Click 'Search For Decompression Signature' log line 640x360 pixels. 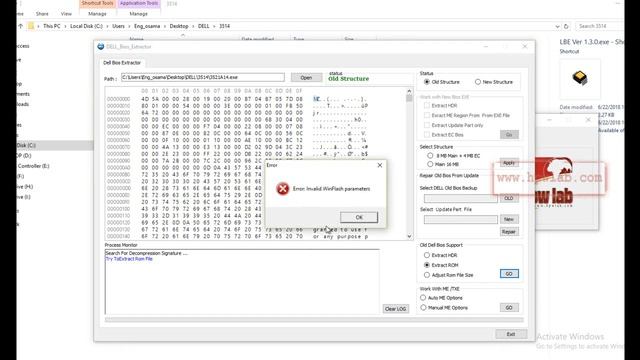click(146, 253)
